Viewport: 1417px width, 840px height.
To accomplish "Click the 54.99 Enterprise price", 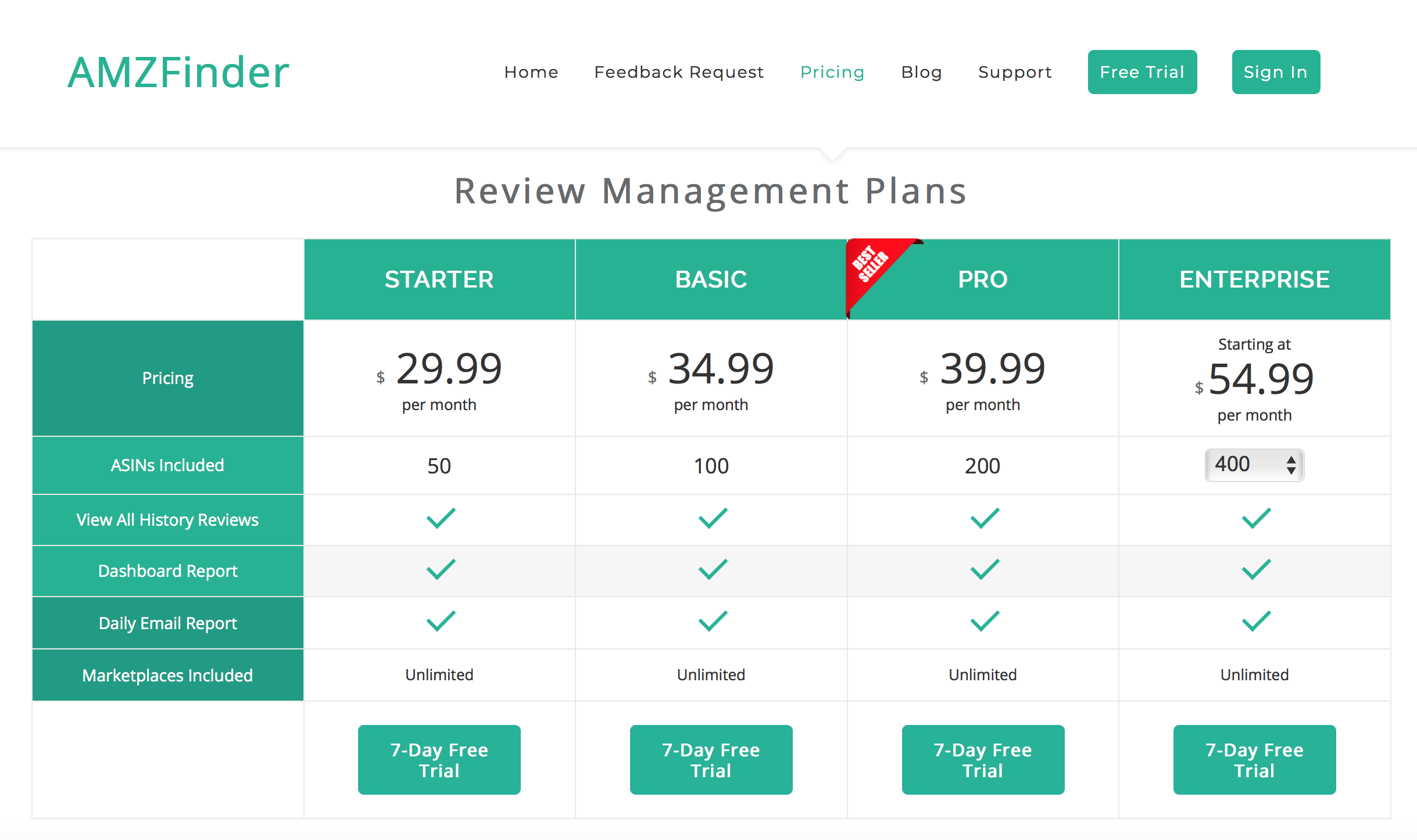I will click(x=1261, y=379).
